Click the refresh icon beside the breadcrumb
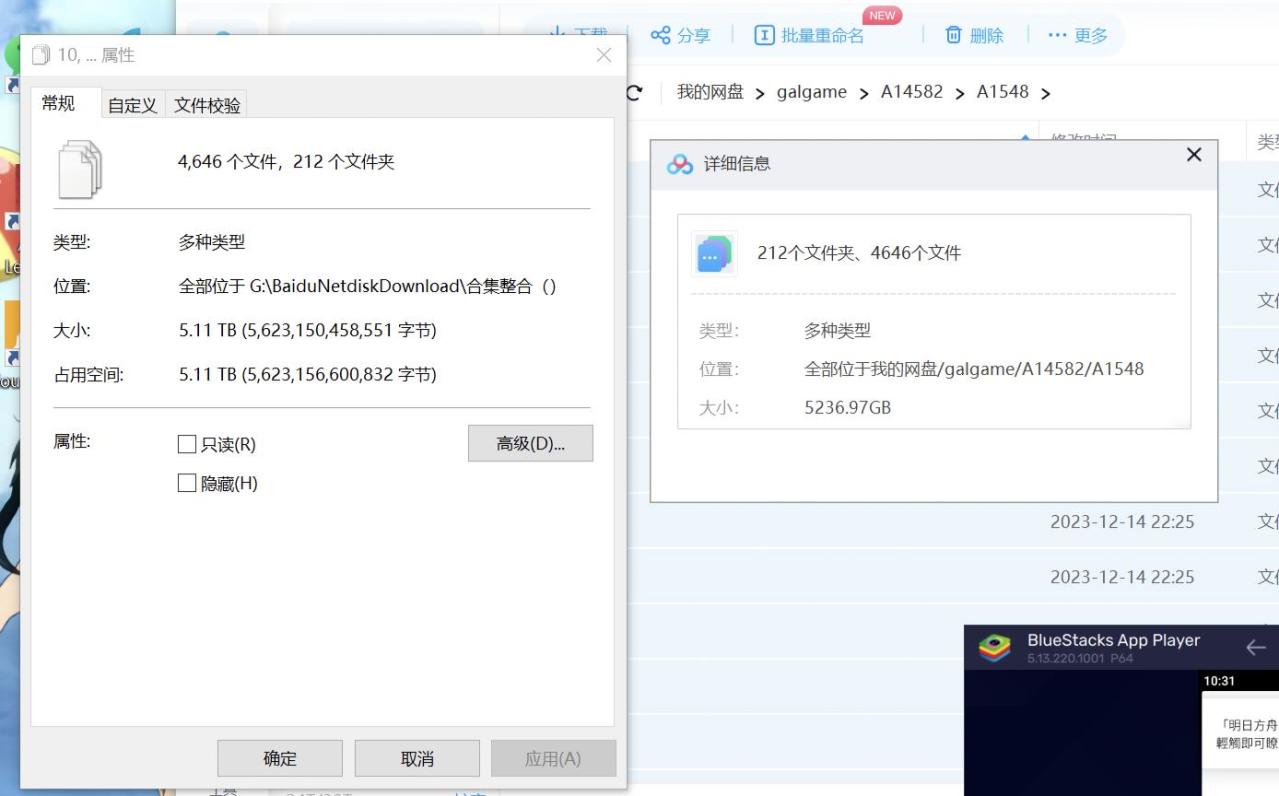The height and width of the screenshot is (796, 1279). click(635, 92)
